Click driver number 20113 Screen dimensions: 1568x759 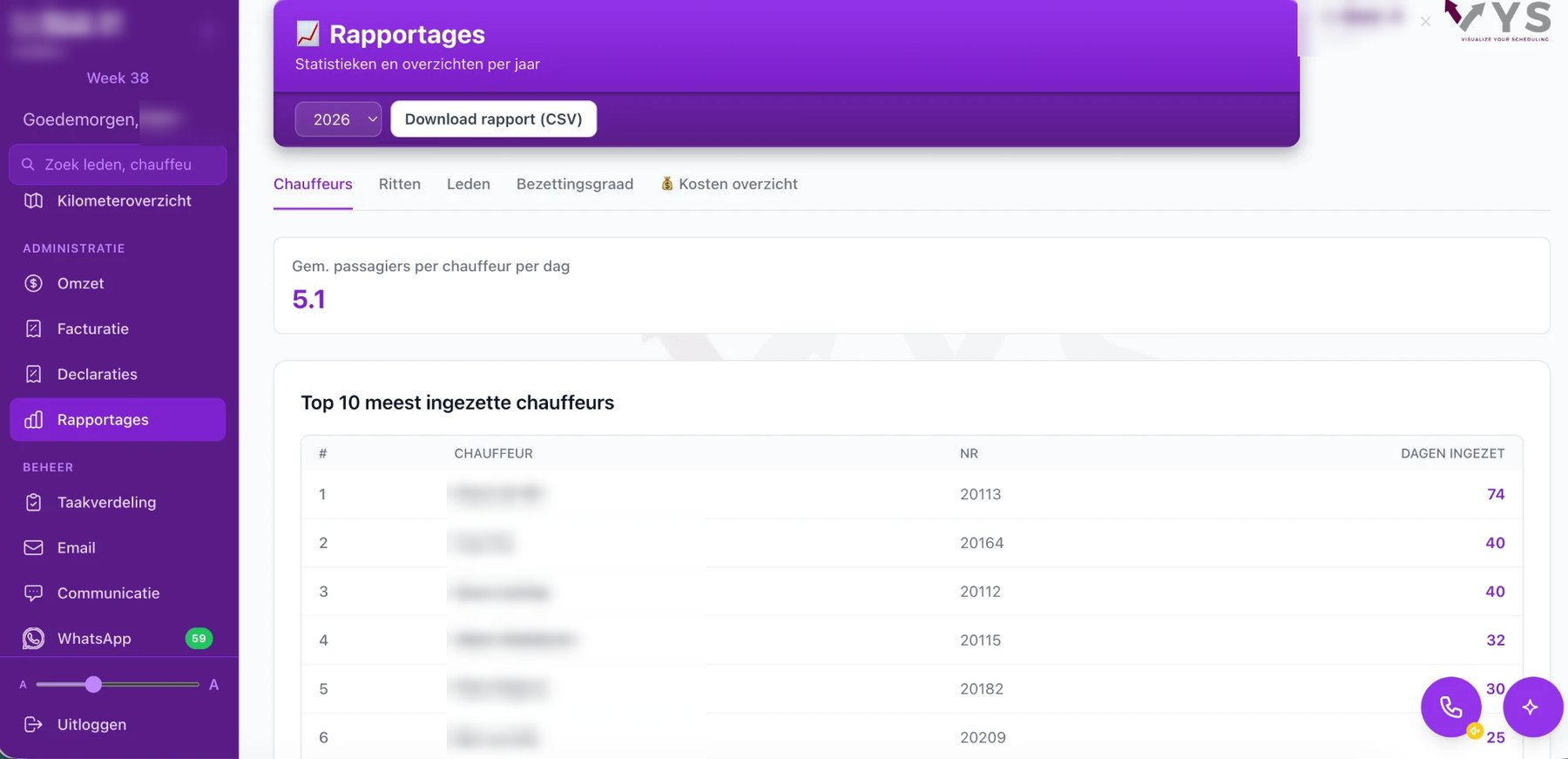tap(980, 494)
